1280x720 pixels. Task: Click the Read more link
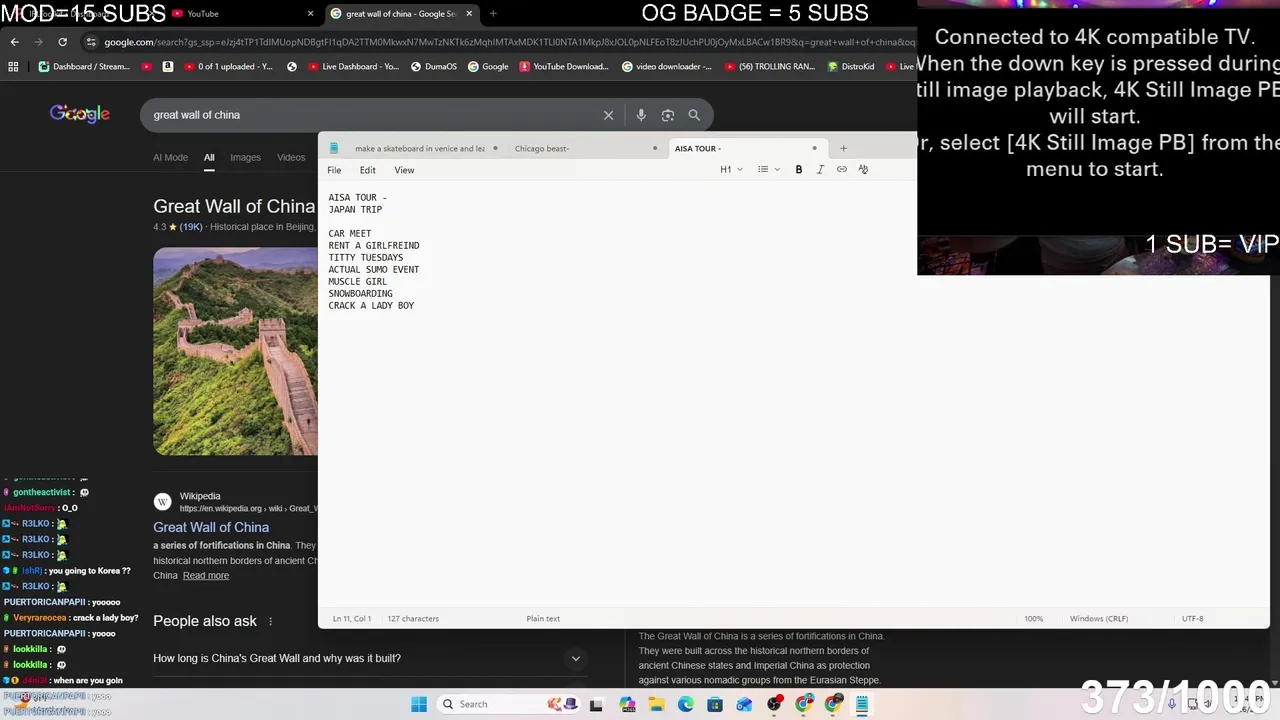tap(206, 576)
